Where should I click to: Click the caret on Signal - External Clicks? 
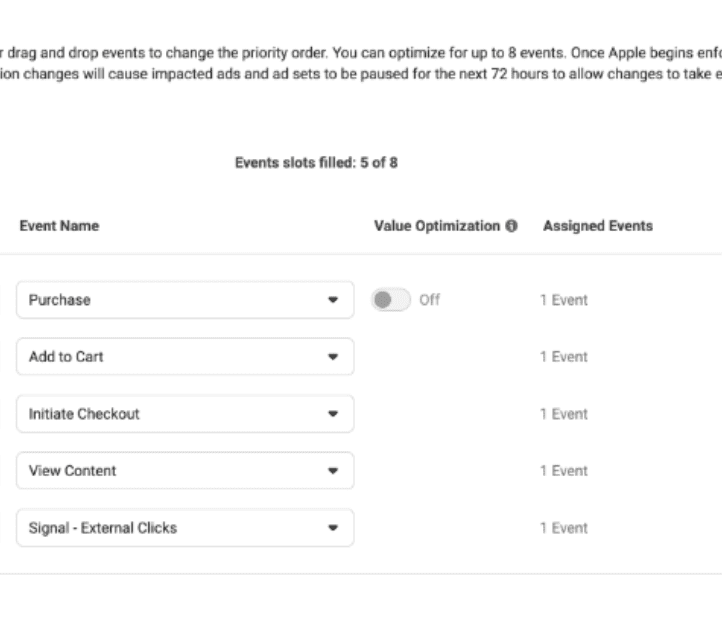tap(333, 528)
